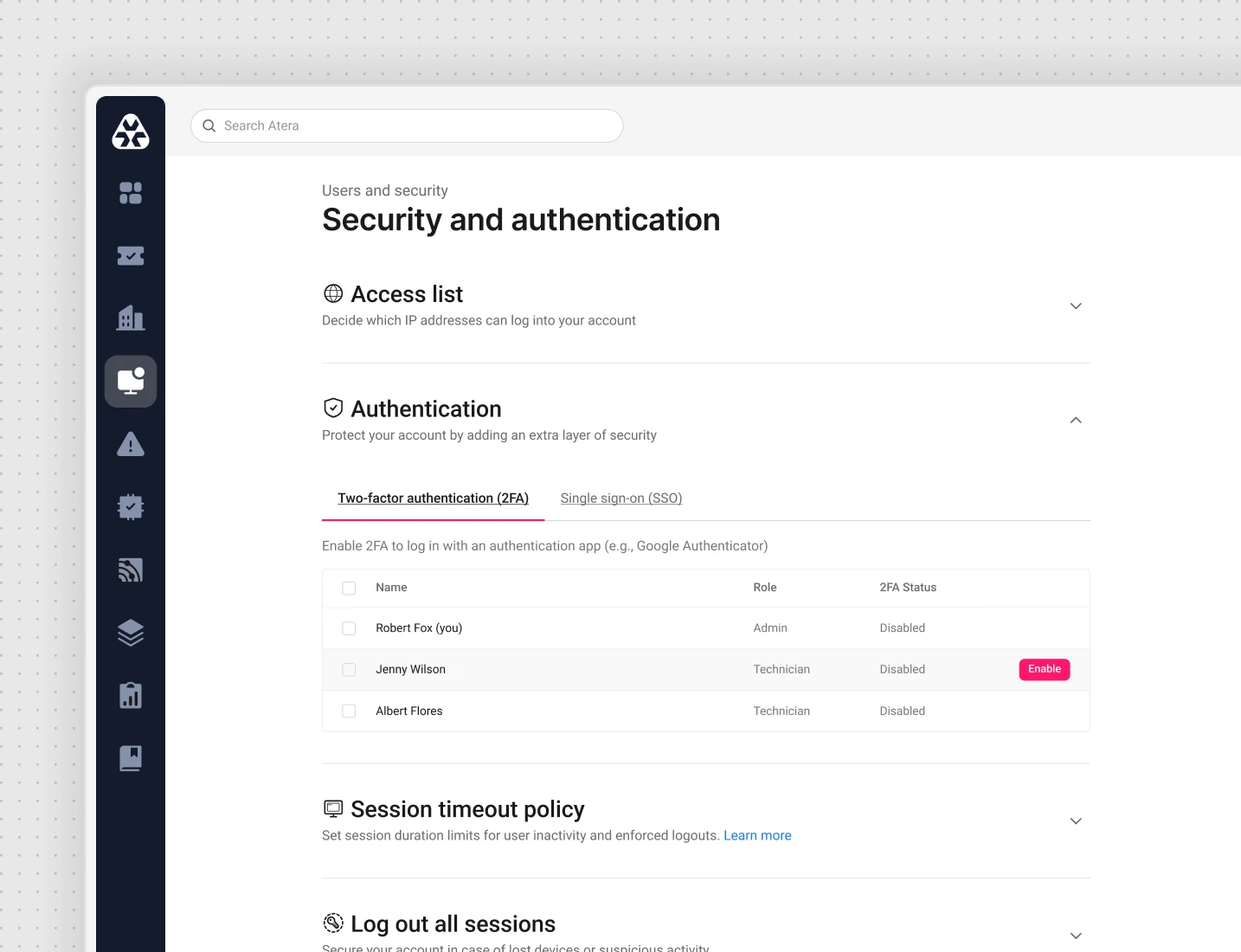1241x952 pixels.
Task: Tick the select-all checkbox in Name header
Action: pyautogui.click(x=349, y=588)
